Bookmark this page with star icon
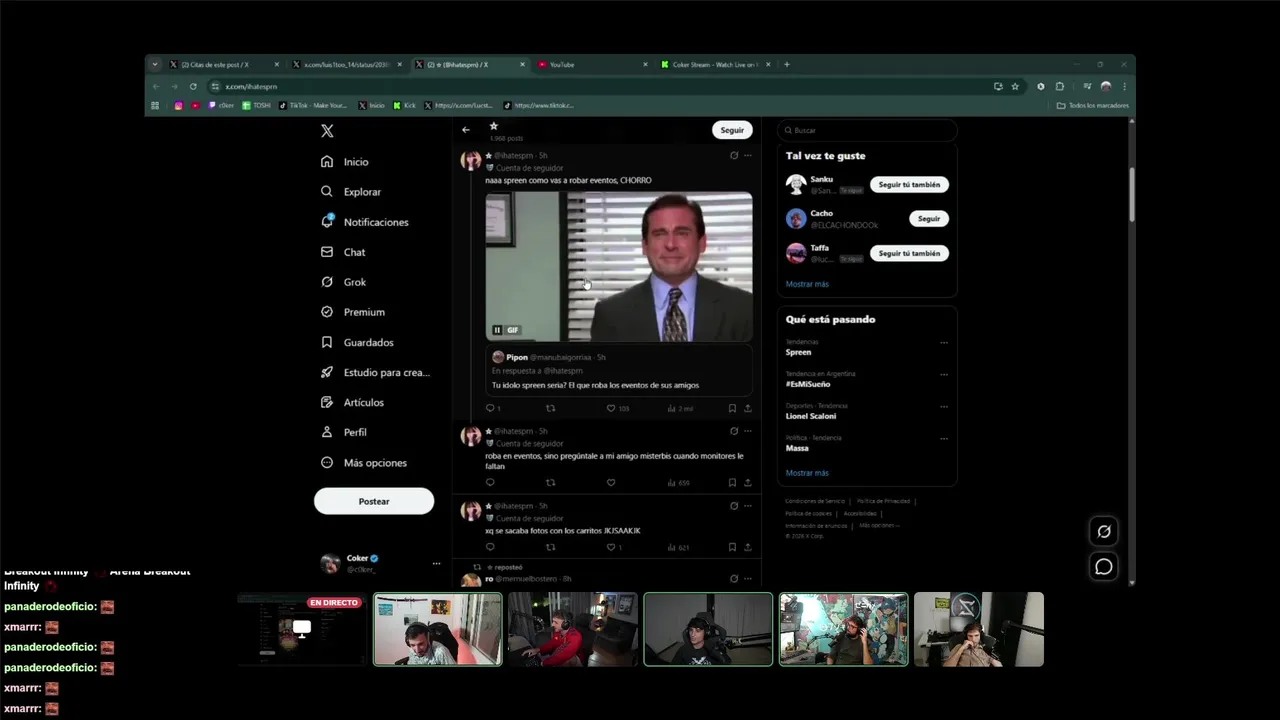The width and height of the screenshot is (1280, 720). tap(1015, 87)
